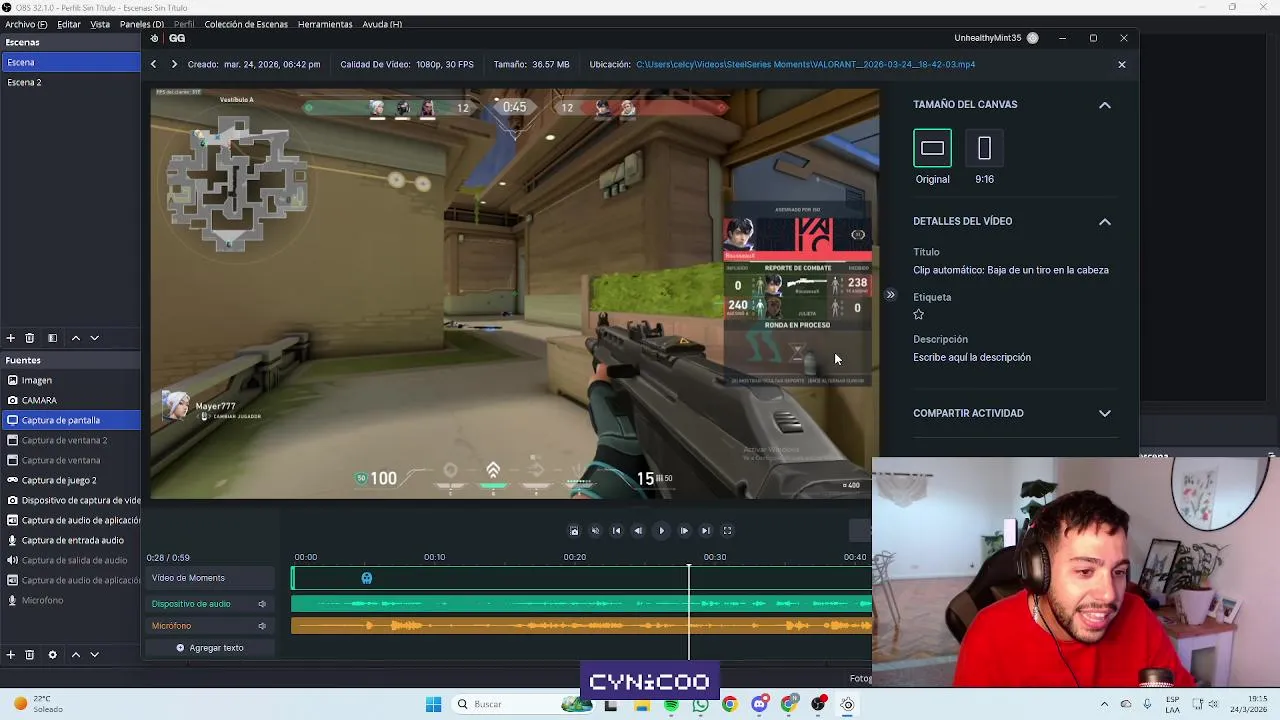The width and height of the screenshot is (1280, 720).
Task: Select the CAMARA source
Action: point(70,400)
